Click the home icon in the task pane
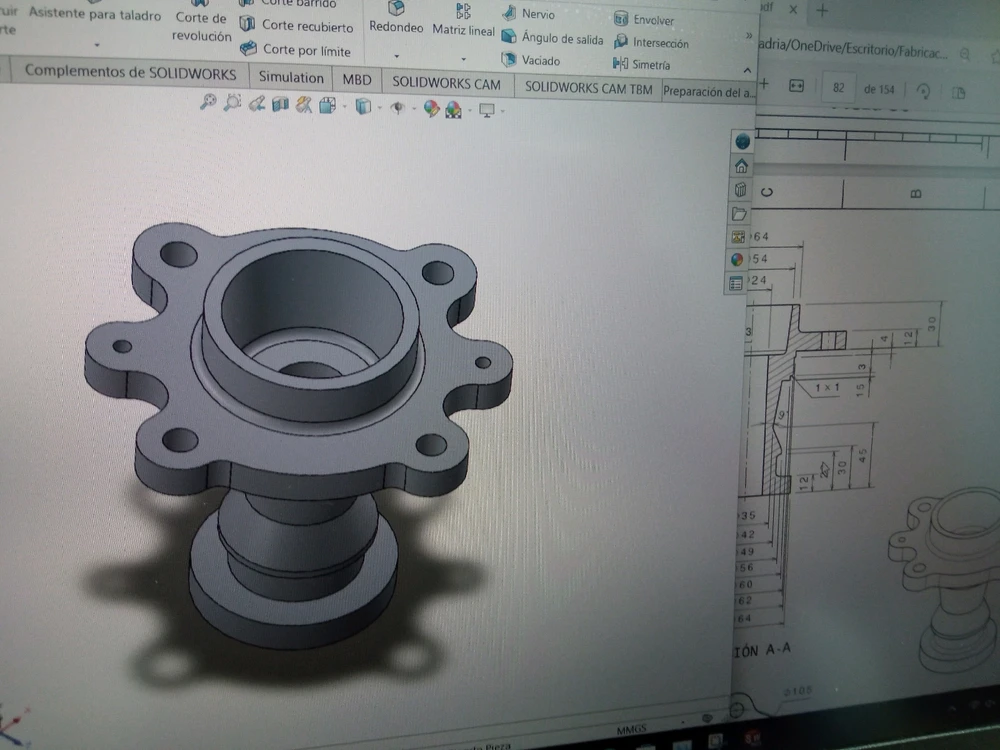This screenshot has width=1000, height=750. pyautogui.click(x=741, y=166)
